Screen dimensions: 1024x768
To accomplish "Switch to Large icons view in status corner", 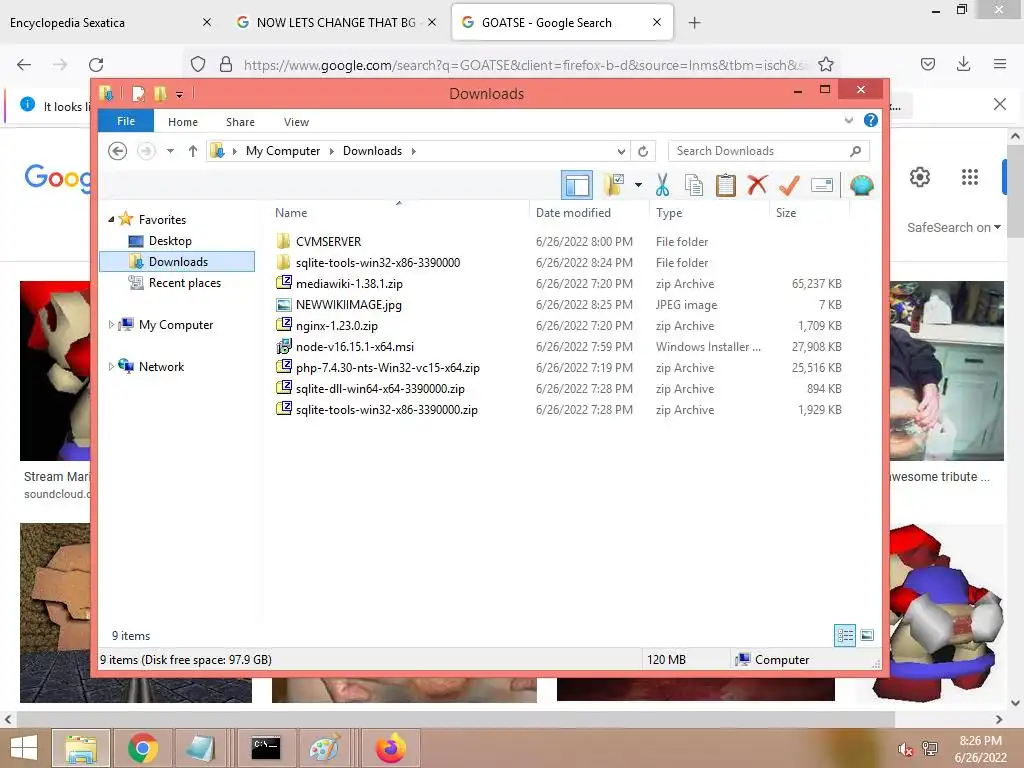I will [x=867, y=635].
